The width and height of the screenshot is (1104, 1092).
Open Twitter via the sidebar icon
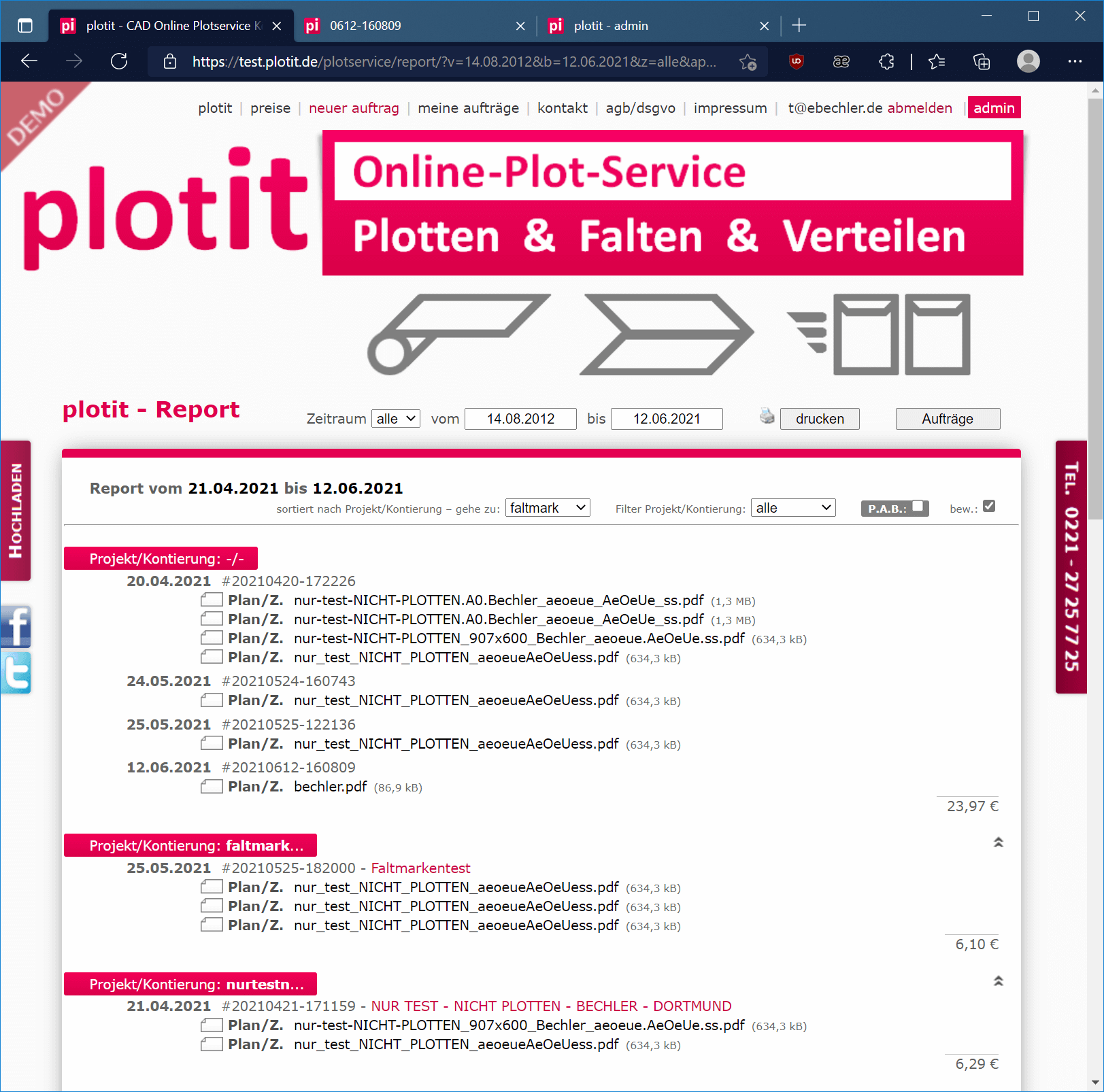point(16,672)
